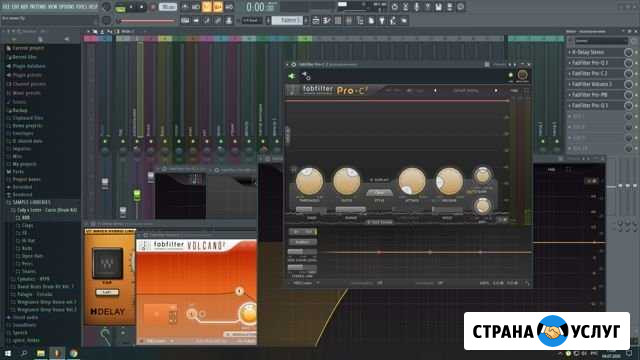Open the VIEW menu

coord(53,7)
